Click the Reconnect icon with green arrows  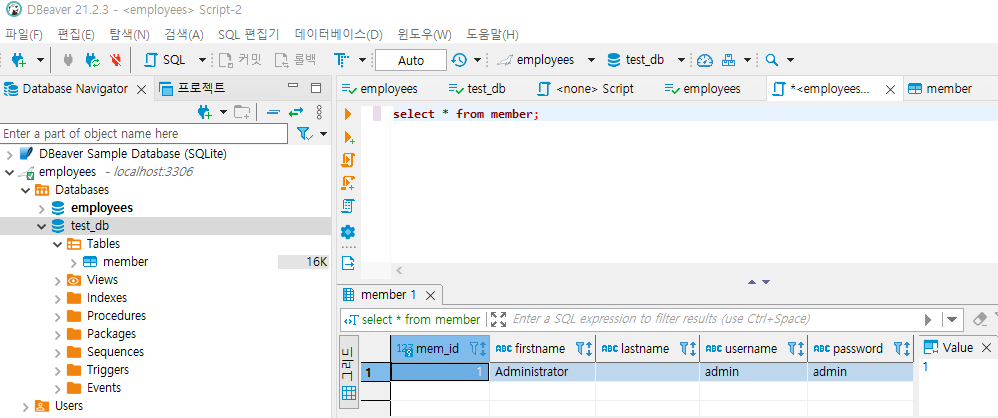[x=93, y=60]
